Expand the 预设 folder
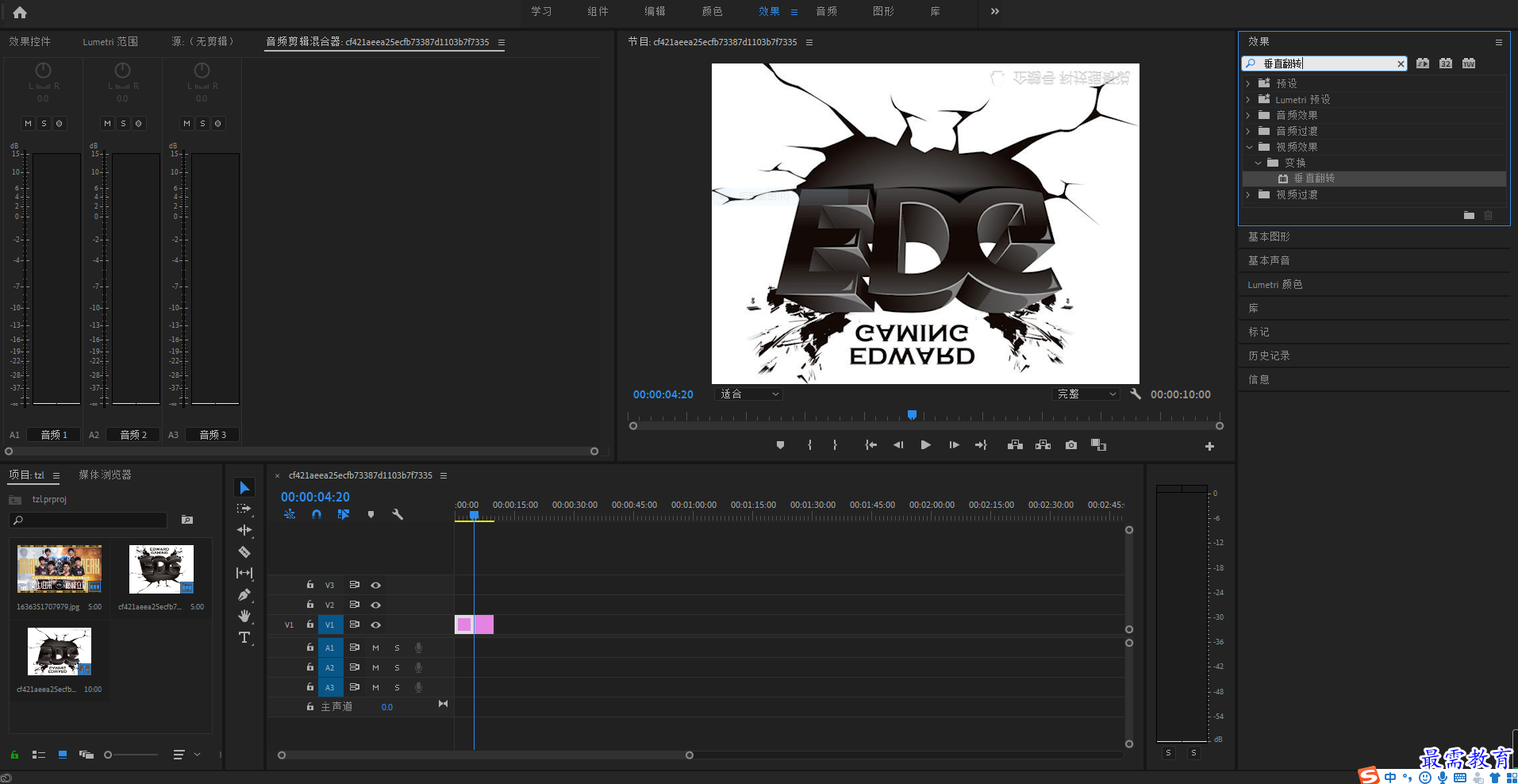The image size is (1518, 784). (1248, 83)
